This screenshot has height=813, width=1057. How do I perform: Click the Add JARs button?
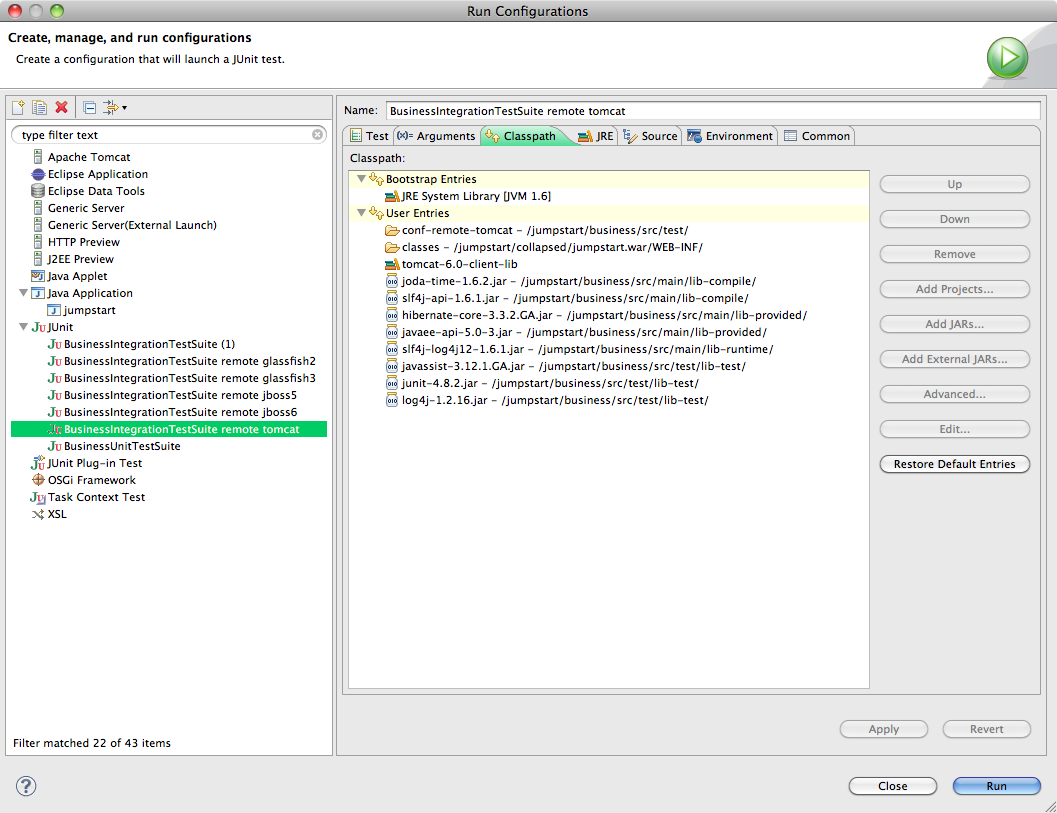[x=955, y=324]
